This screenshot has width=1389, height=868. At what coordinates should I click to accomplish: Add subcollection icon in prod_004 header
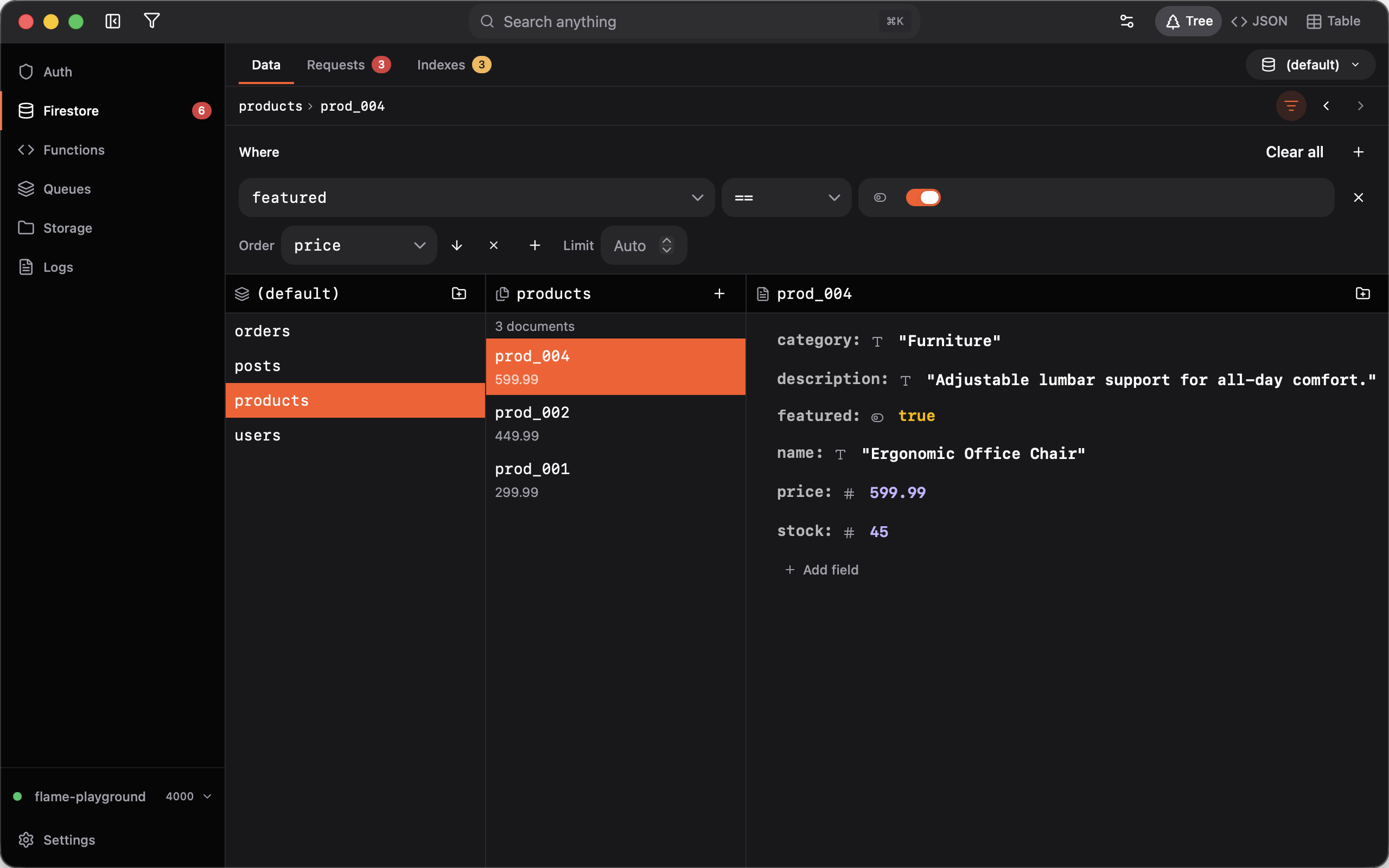(1362, 294)
